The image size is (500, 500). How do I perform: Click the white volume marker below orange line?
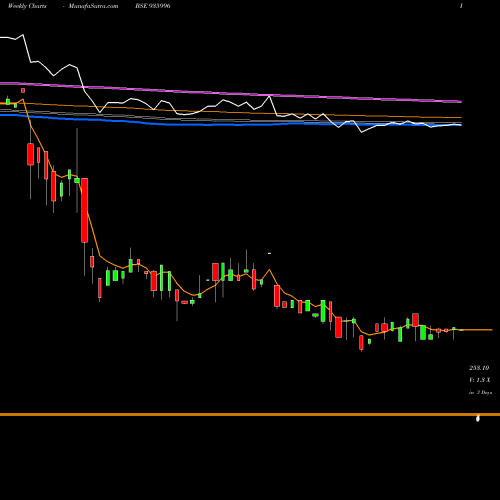click(x=478, y=418)
